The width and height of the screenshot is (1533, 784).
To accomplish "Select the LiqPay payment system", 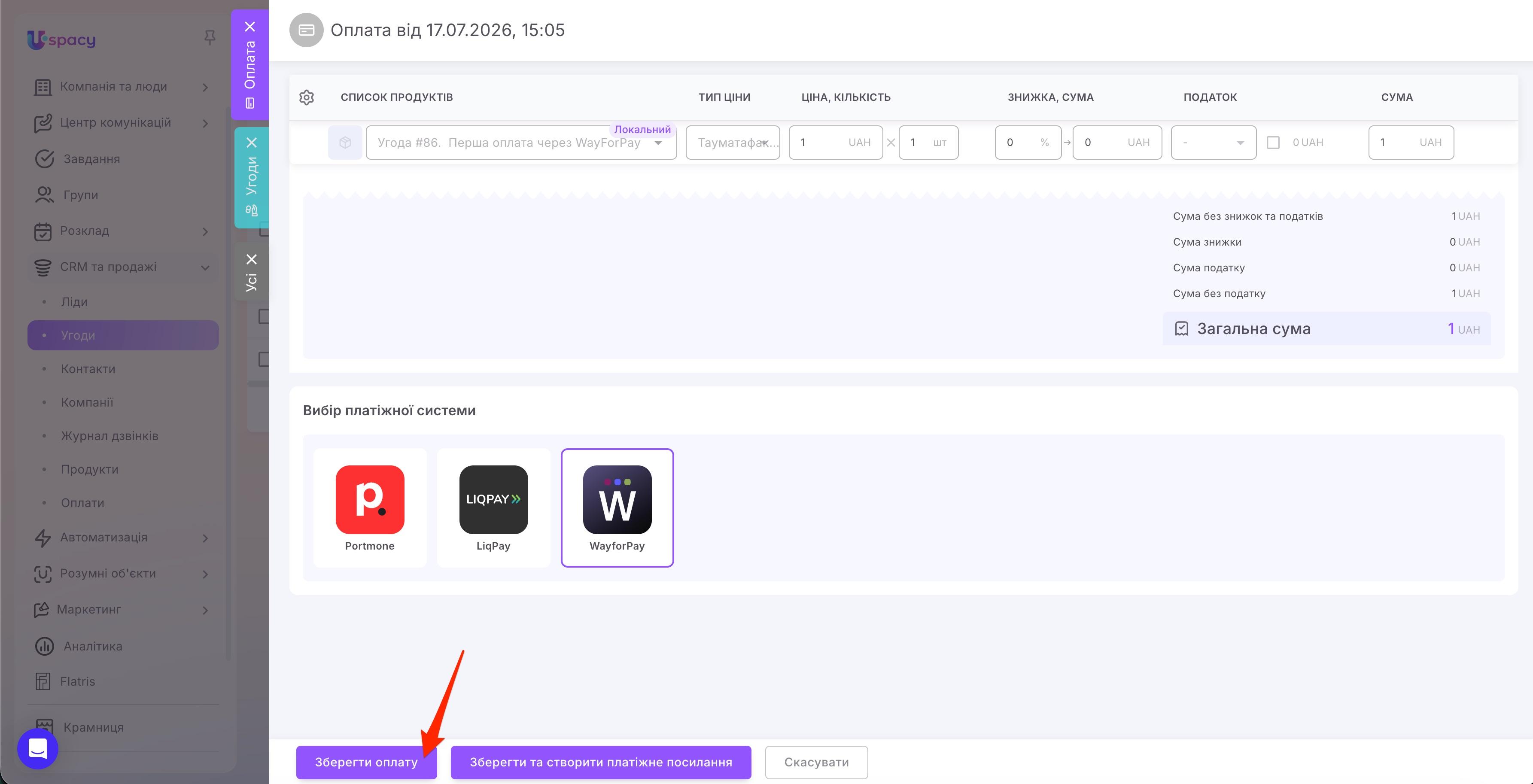I will pos(493,507).
